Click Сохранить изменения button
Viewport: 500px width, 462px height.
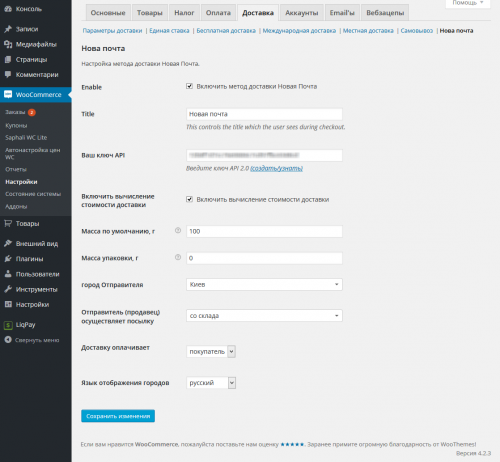coord(118,416)
